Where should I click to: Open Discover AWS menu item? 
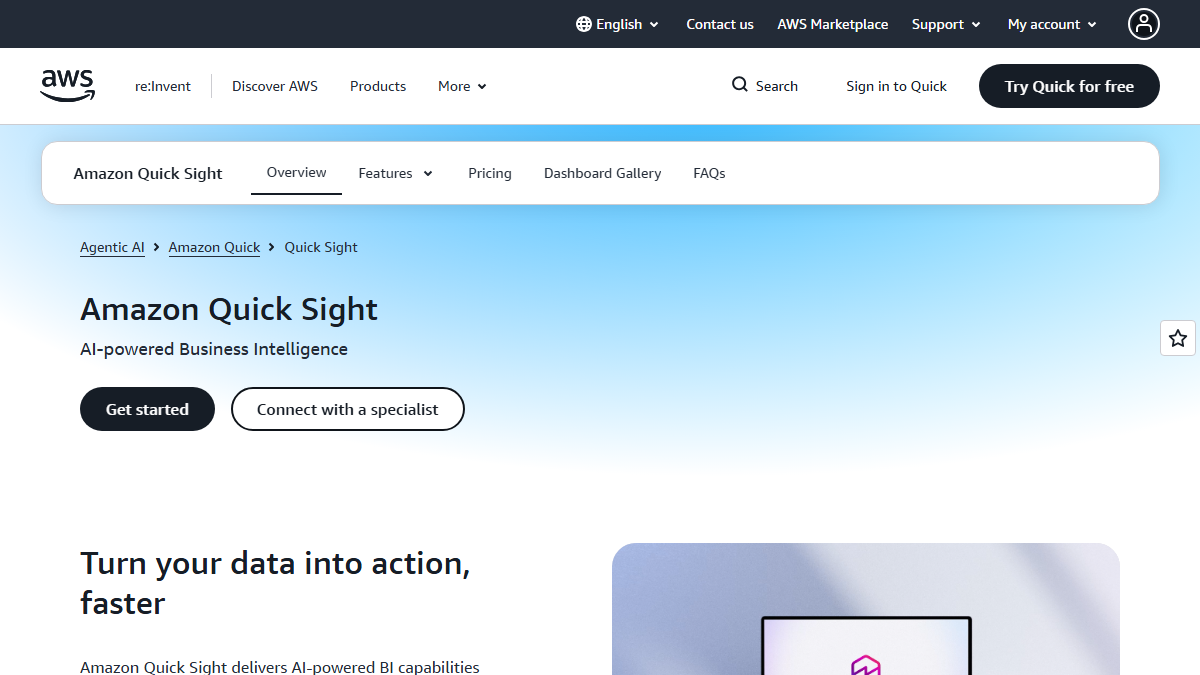[275, 86]
